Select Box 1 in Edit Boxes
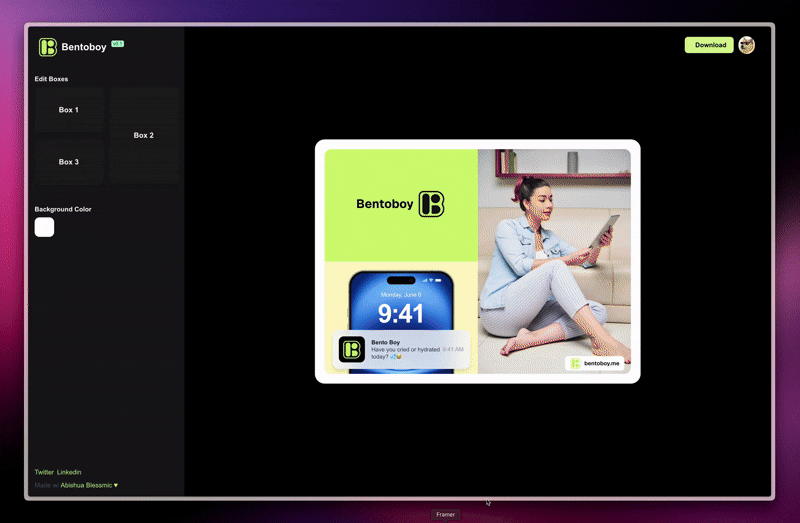 coord(68,110)
